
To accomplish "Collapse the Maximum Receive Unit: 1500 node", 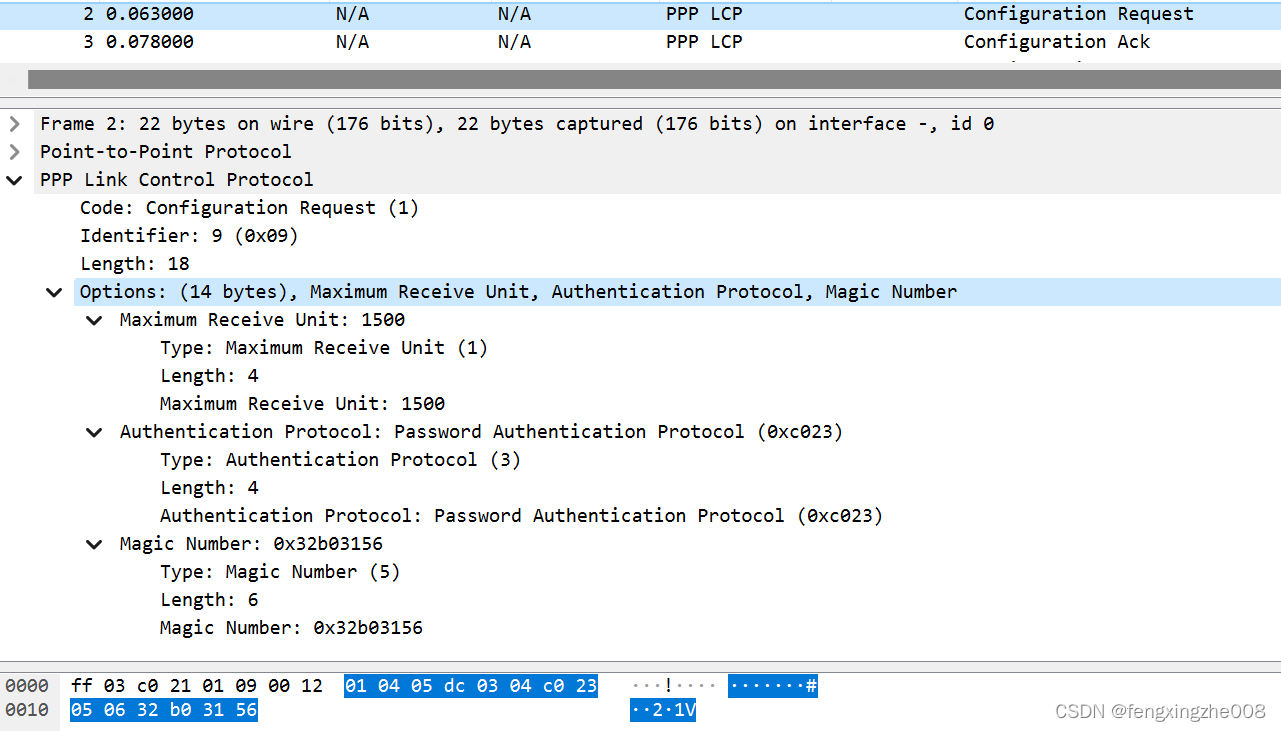I will click(x=94, y=320).
